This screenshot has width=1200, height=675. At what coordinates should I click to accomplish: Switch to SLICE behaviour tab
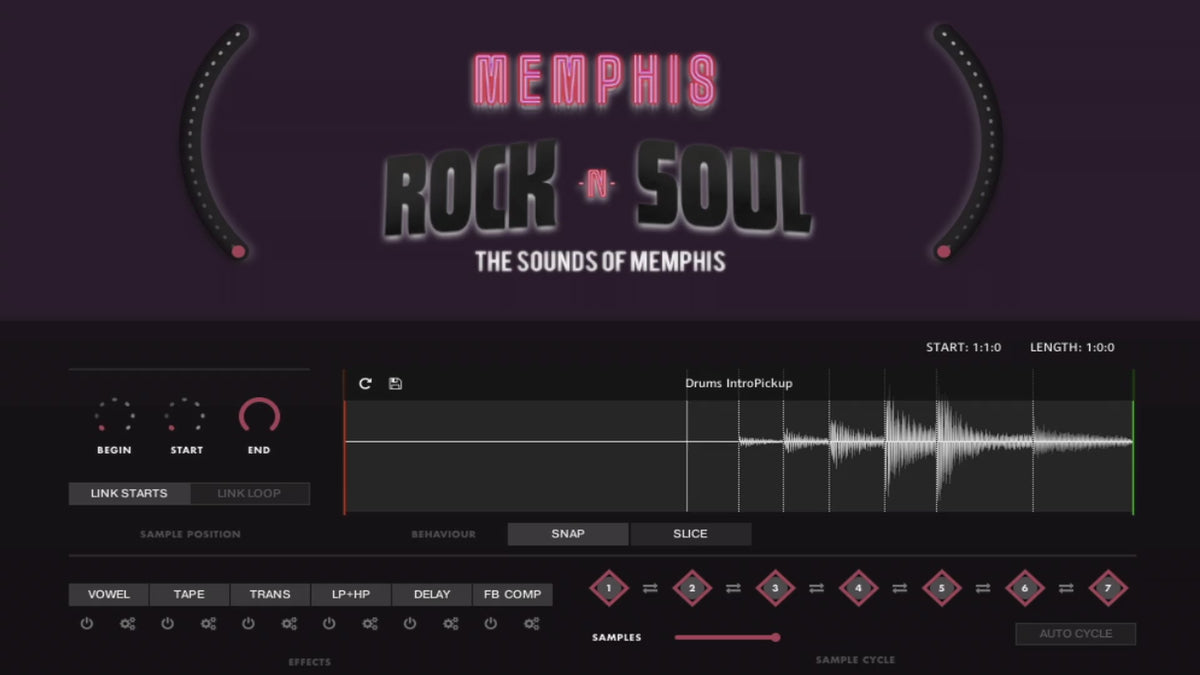click(690, 534)
